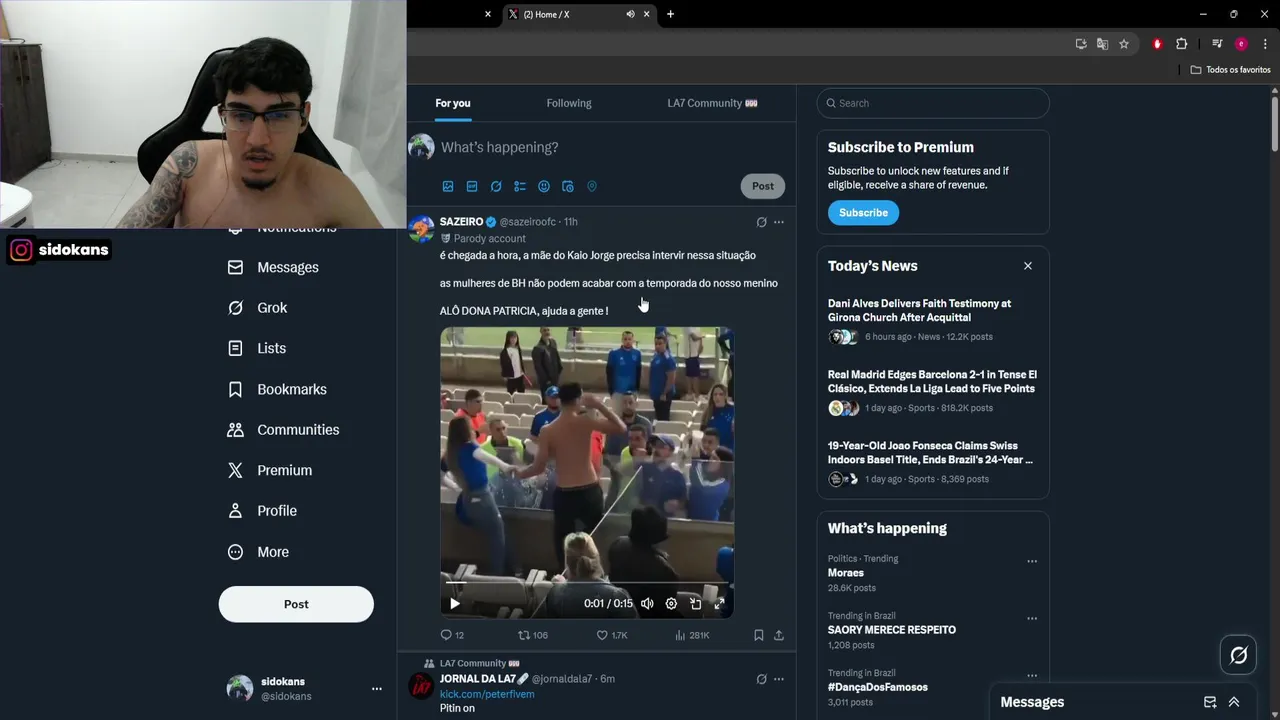Screen dimensions: 1280x720
Task: Open Communities in the sidebar
Action: (283, 430)
